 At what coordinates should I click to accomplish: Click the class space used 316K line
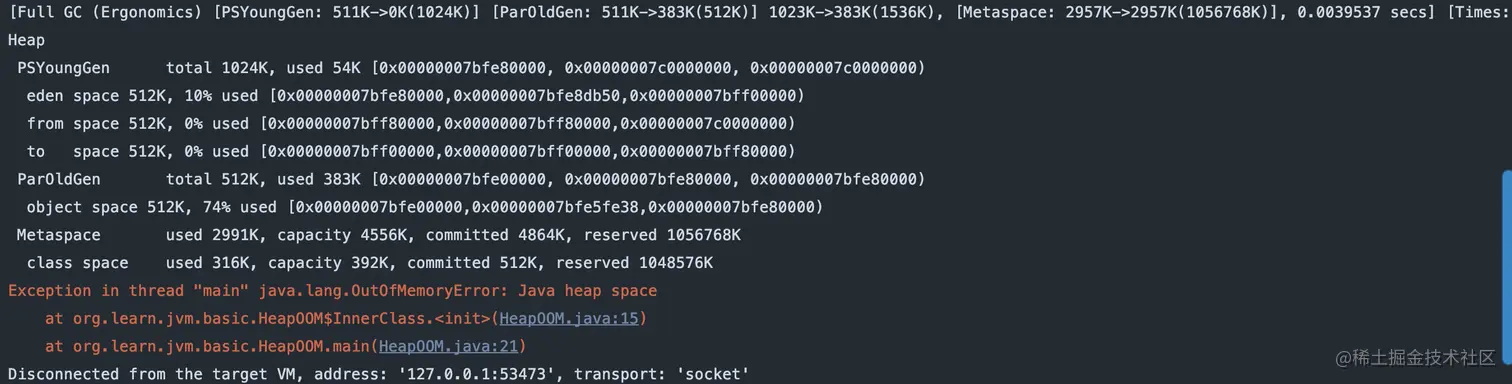tap(370, 263)
